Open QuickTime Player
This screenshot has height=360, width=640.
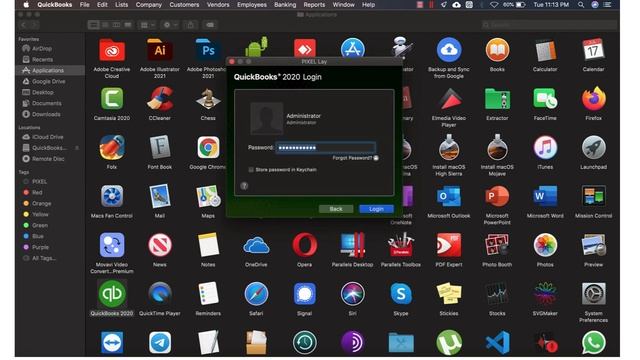point(160,294)
